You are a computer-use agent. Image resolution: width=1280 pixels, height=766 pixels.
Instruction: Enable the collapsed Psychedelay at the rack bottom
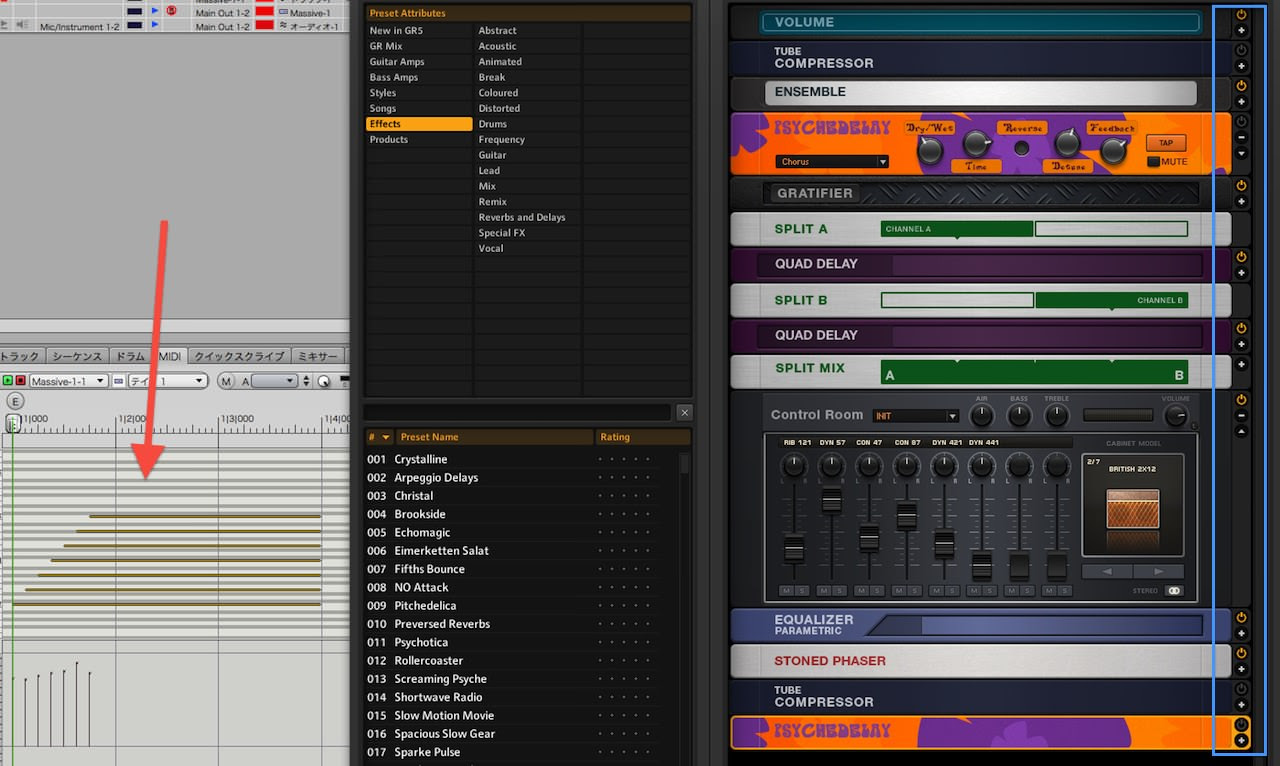point(1241,725)
